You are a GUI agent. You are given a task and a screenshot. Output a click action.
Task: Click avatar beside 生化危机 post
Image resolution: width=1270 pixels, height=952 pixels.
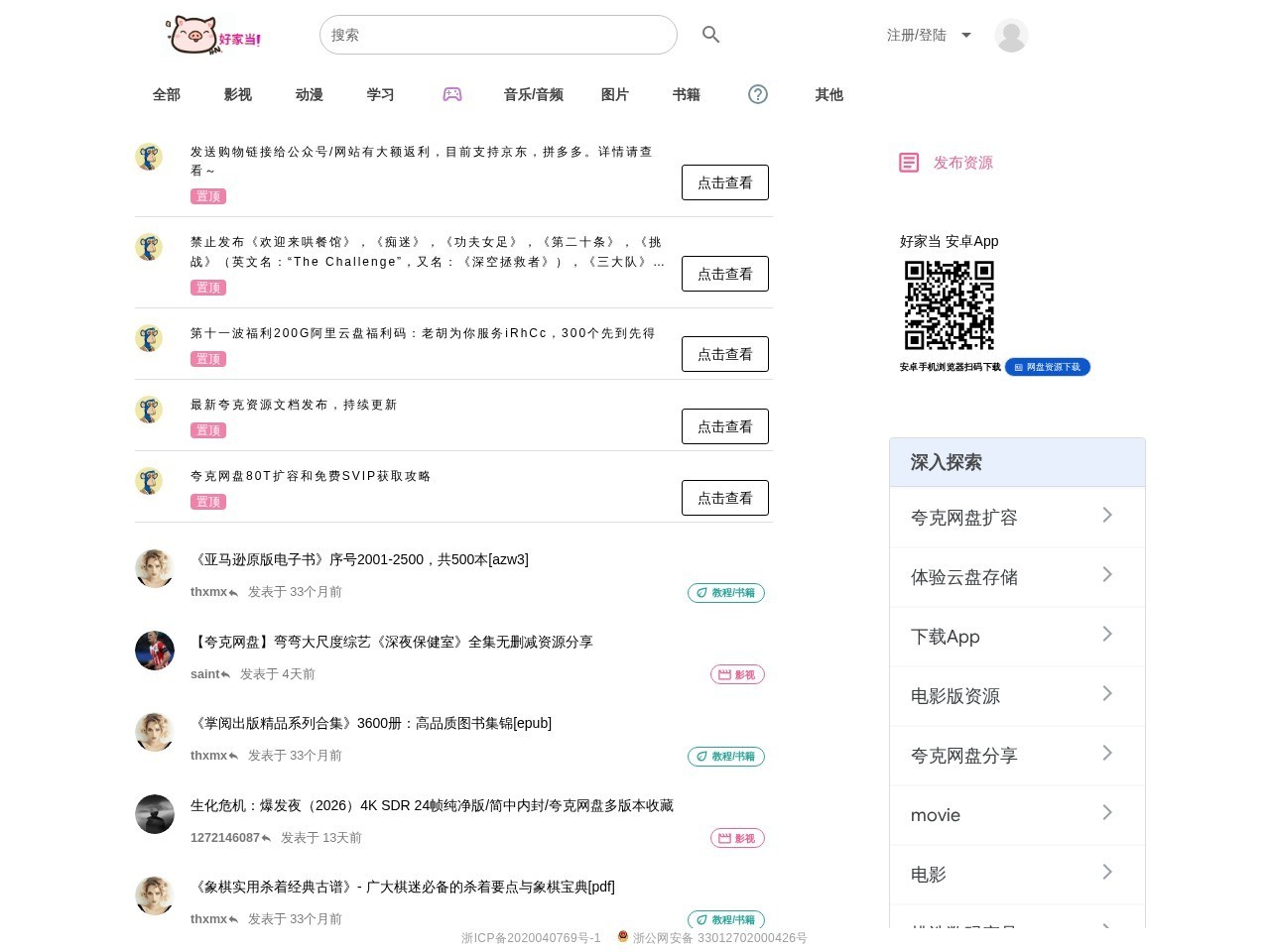[x=155, y=814]
